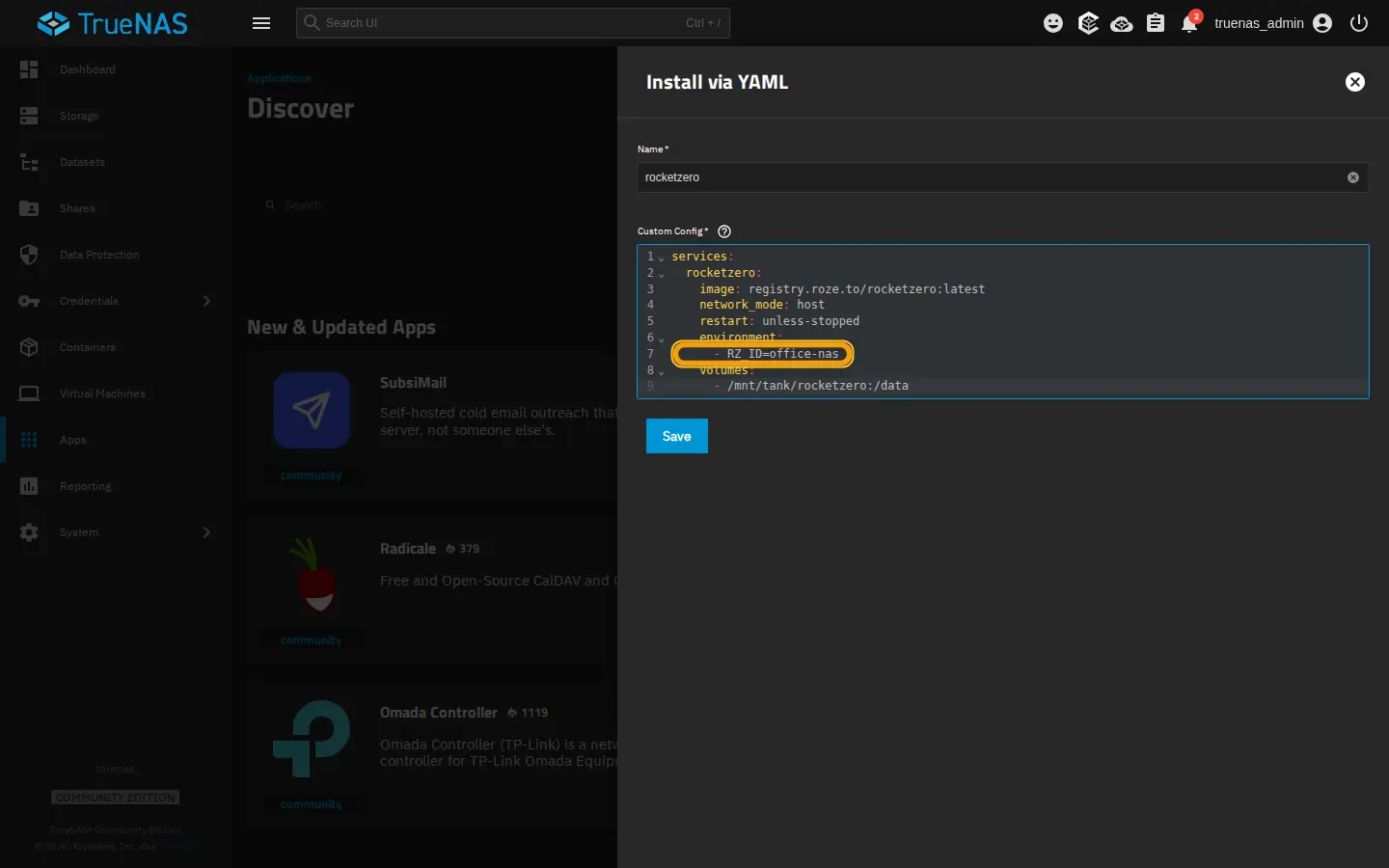Close the Install via YAML panel
Viewport: 1389px width, 868px height.
pos(1355,82)
